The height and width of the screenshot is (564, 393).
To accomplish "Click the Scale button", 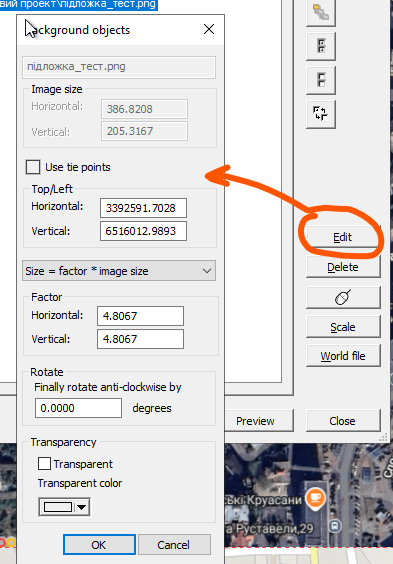I will tap(343, 327).
